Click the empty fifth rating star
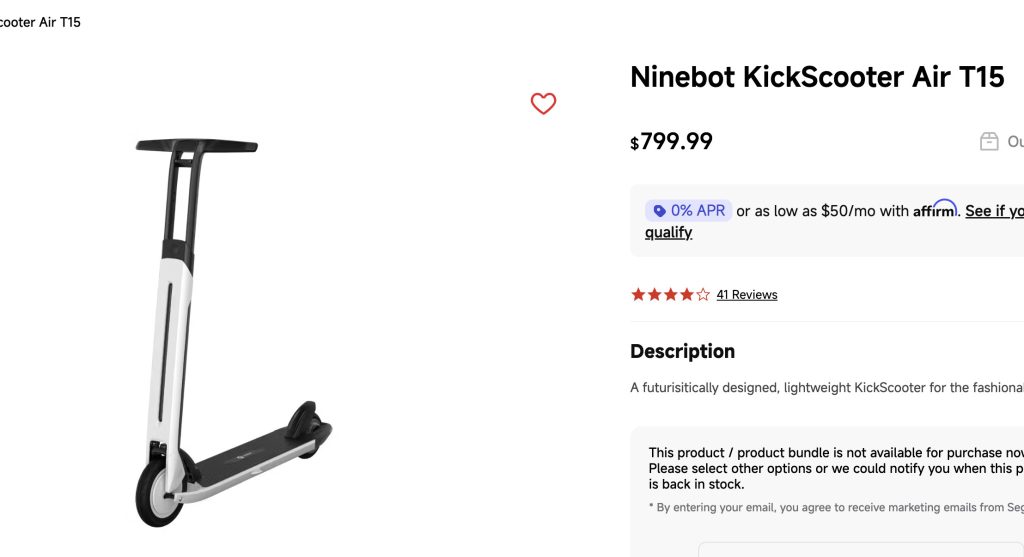This screenshot has height=557, width=1024. (703, 295)
